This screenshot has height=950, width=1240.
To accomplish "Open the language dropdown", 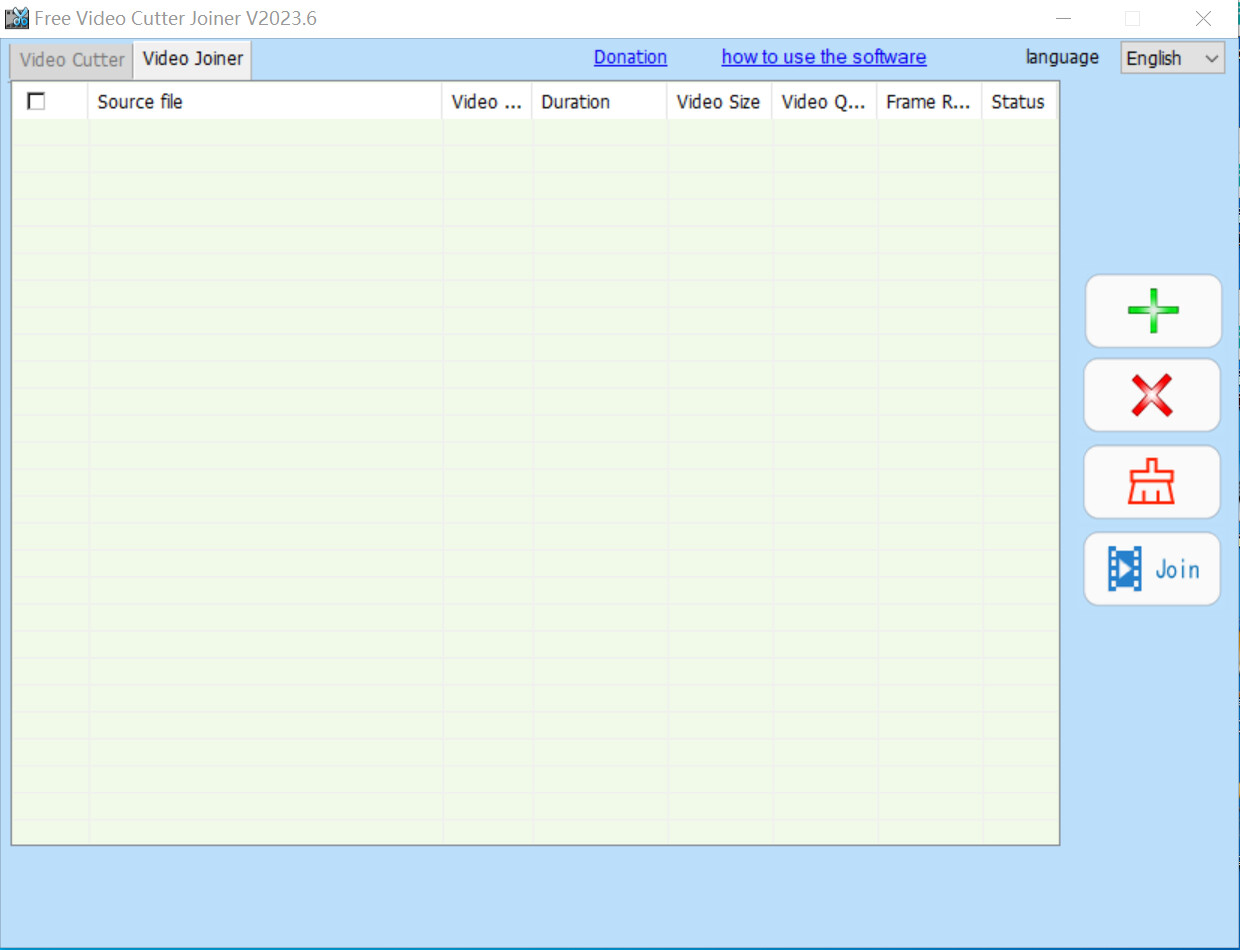I will pos(1172,58).
